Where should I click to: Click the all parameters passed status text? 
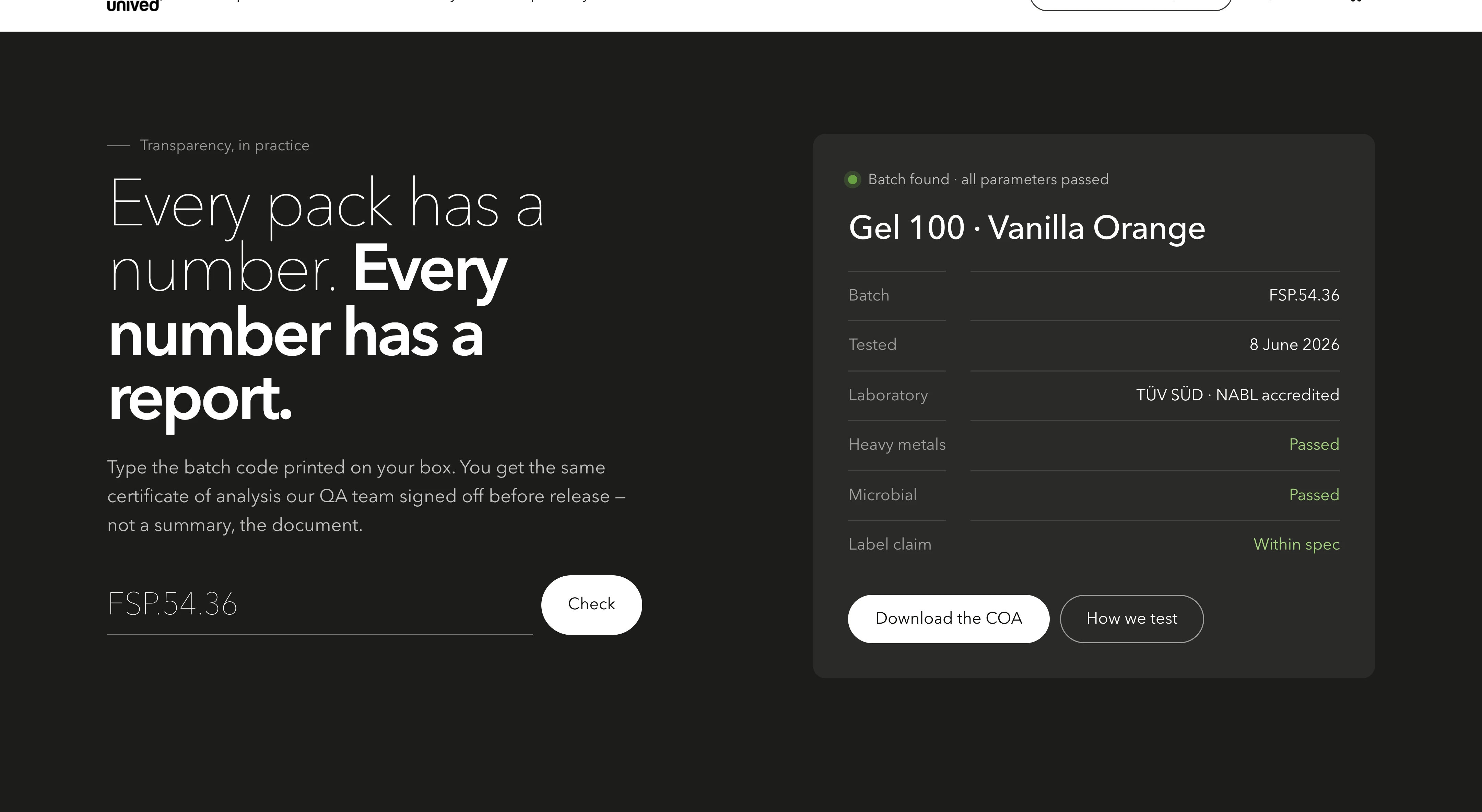pyautogui.click(x=1034, y=179)
